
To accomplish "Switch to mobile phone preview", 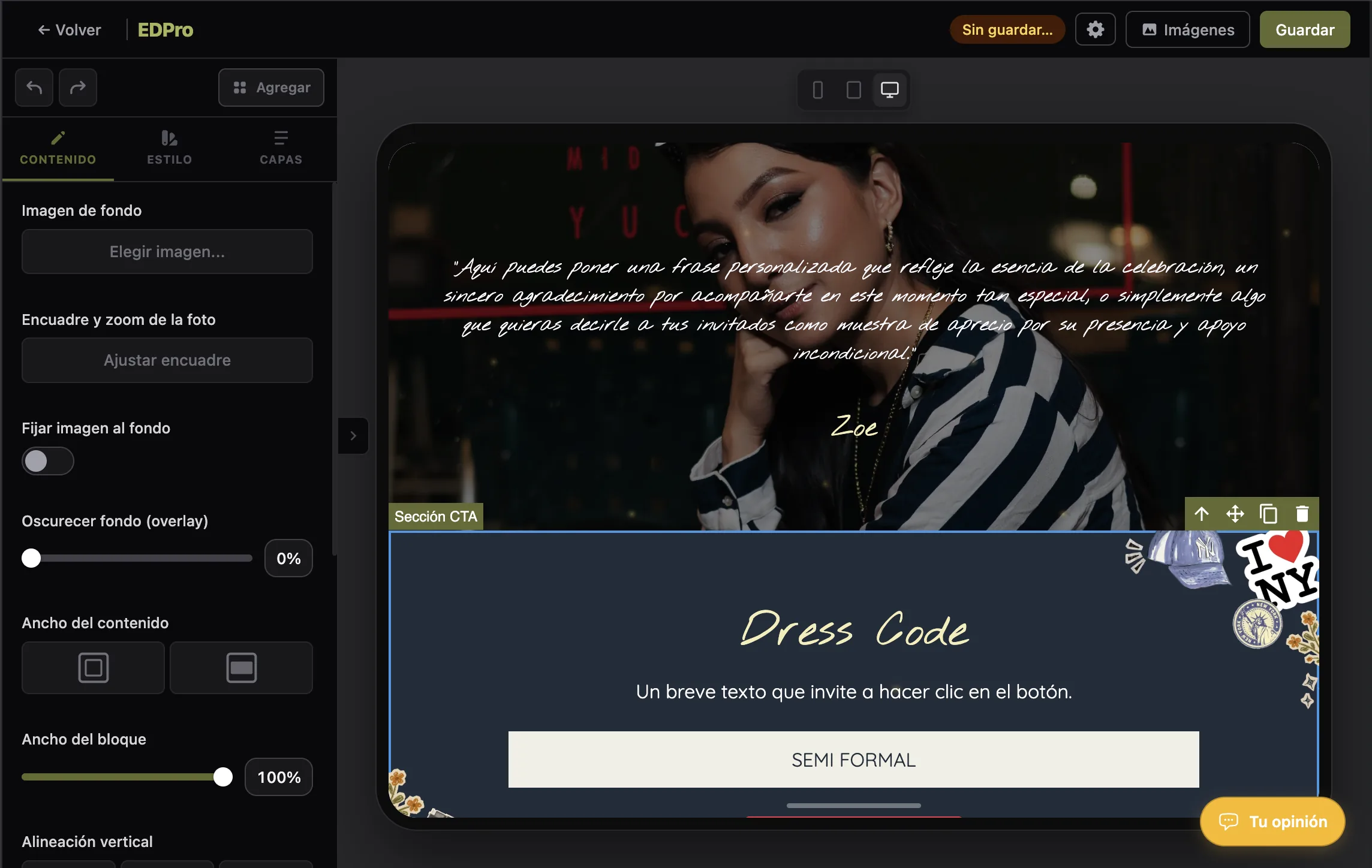I will point(818,90).
